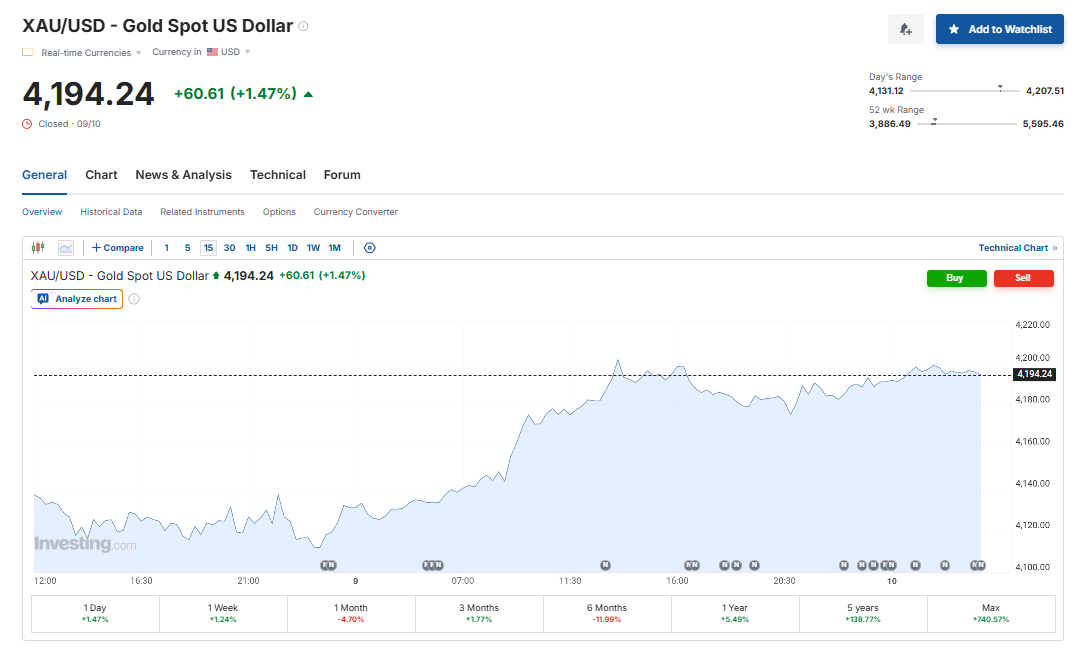Click the 52 wk Range slider bar
1080x651 pixels.
[966, 124]
